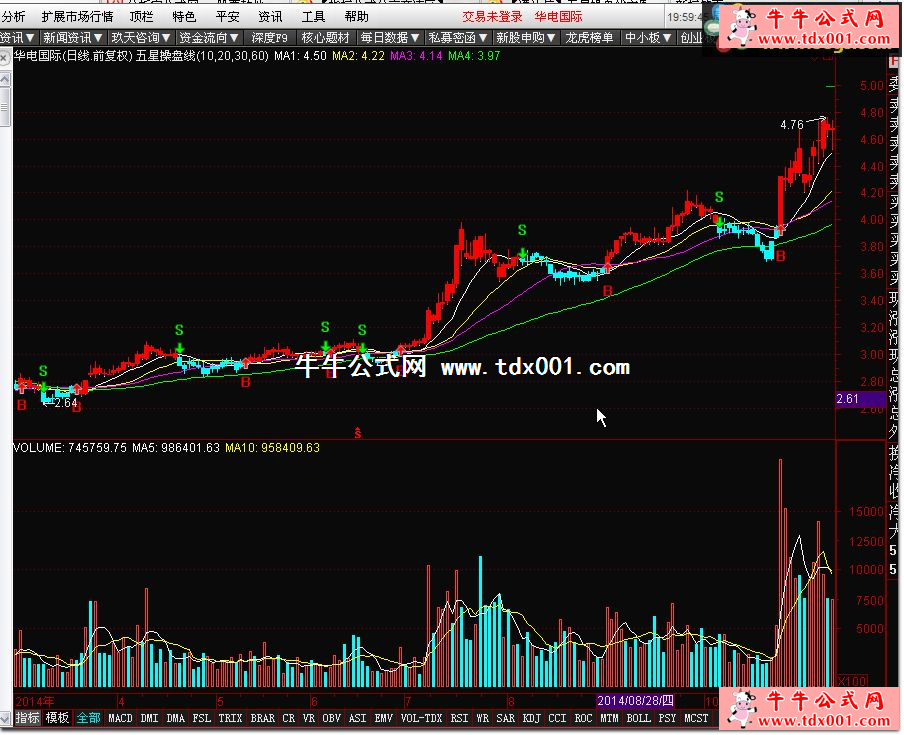The height and width of the screenshot is (735, 904).
Task: Toggle the 模板 template mode tab
Action: (57, 718)
